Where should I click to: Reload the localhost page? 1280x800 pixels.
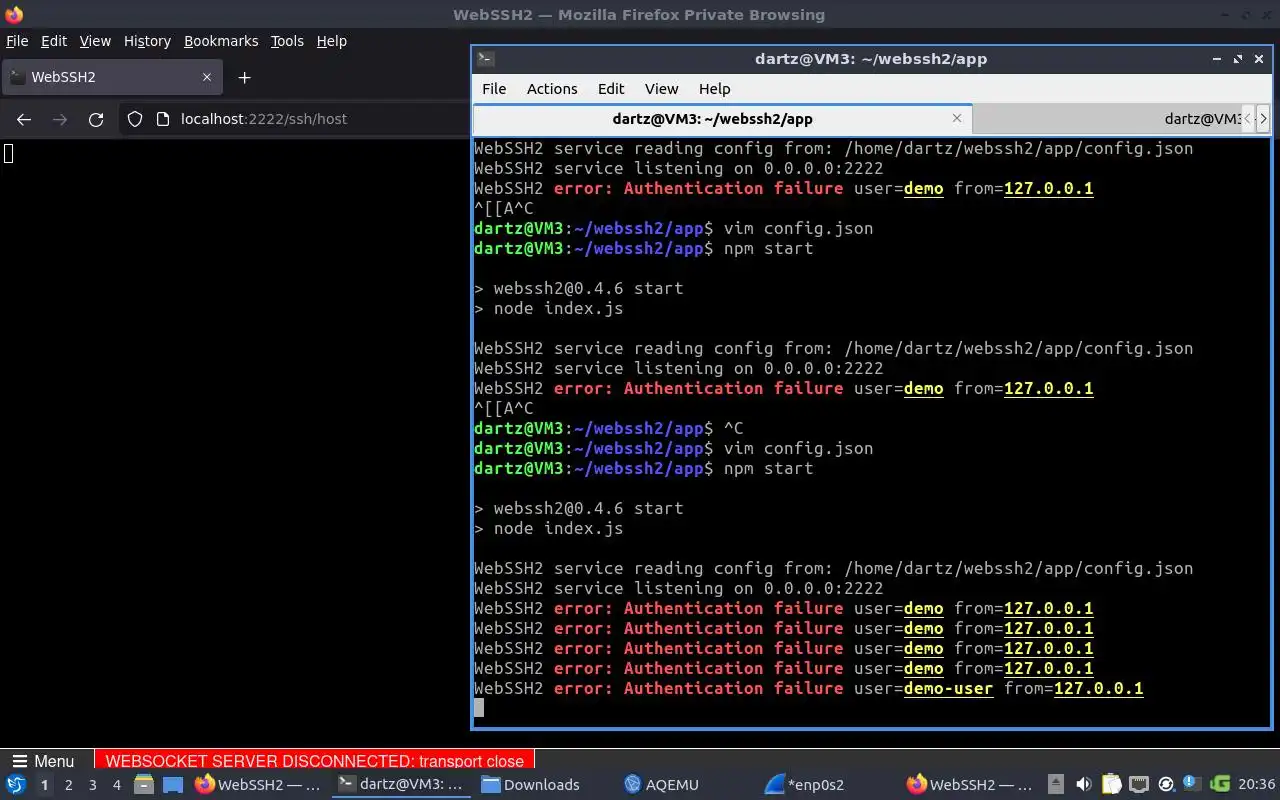pos(96,119)
